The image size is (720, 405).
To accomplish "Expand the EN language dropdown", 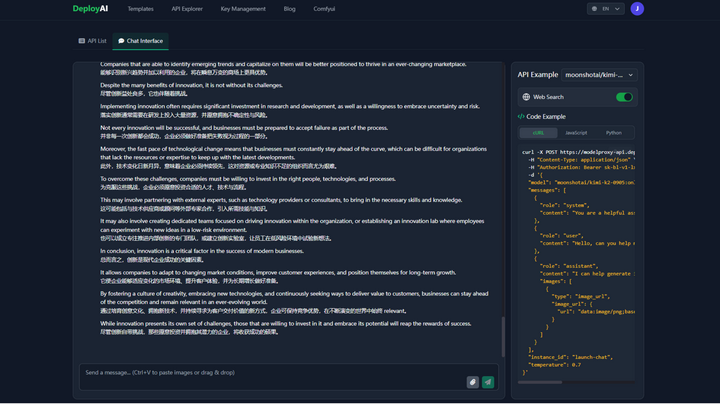I will (605, 9).
